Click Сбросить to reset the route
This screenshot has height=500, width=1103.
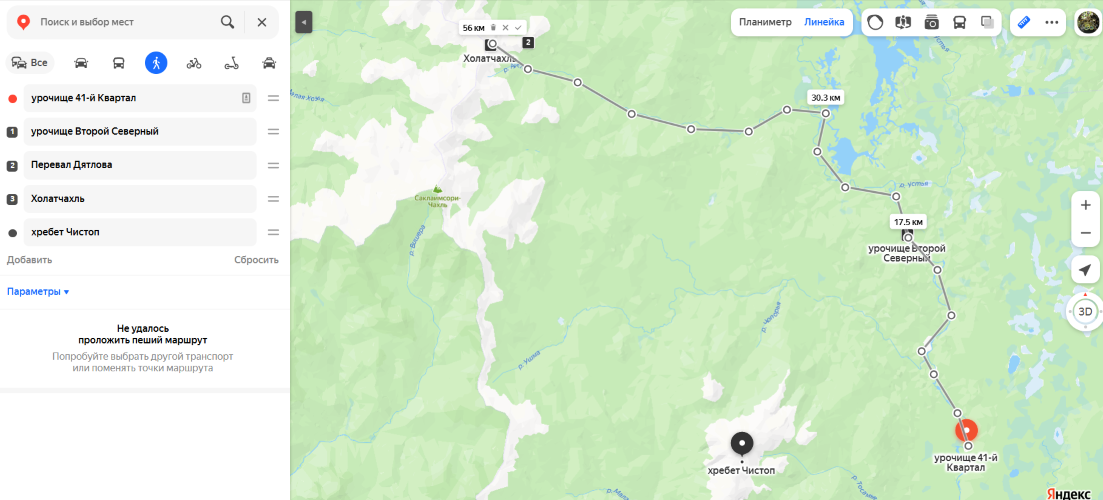pyautogui.click(x=256, y=259)
